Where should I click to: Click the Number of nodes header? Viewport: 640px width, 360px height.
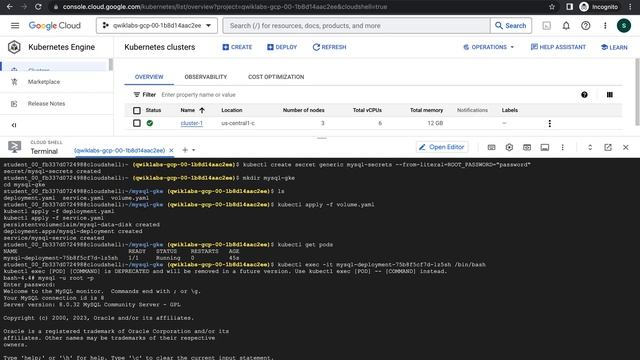(304, 110)
